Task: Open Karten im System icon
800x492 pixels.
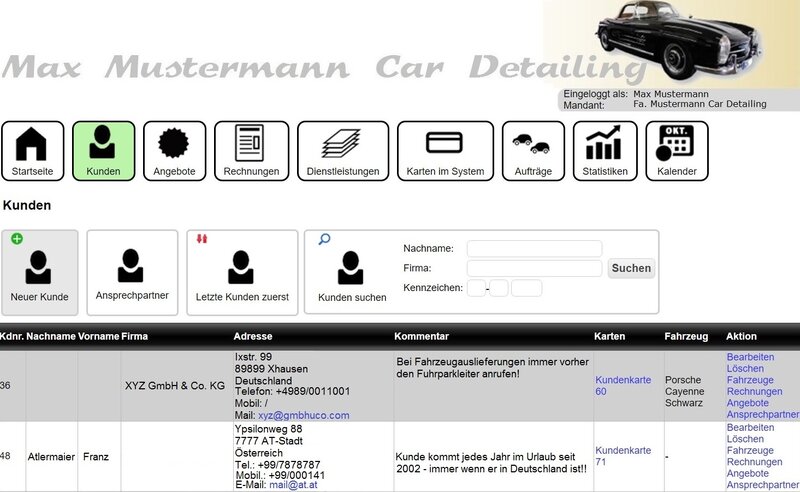Action: [445, 152]
